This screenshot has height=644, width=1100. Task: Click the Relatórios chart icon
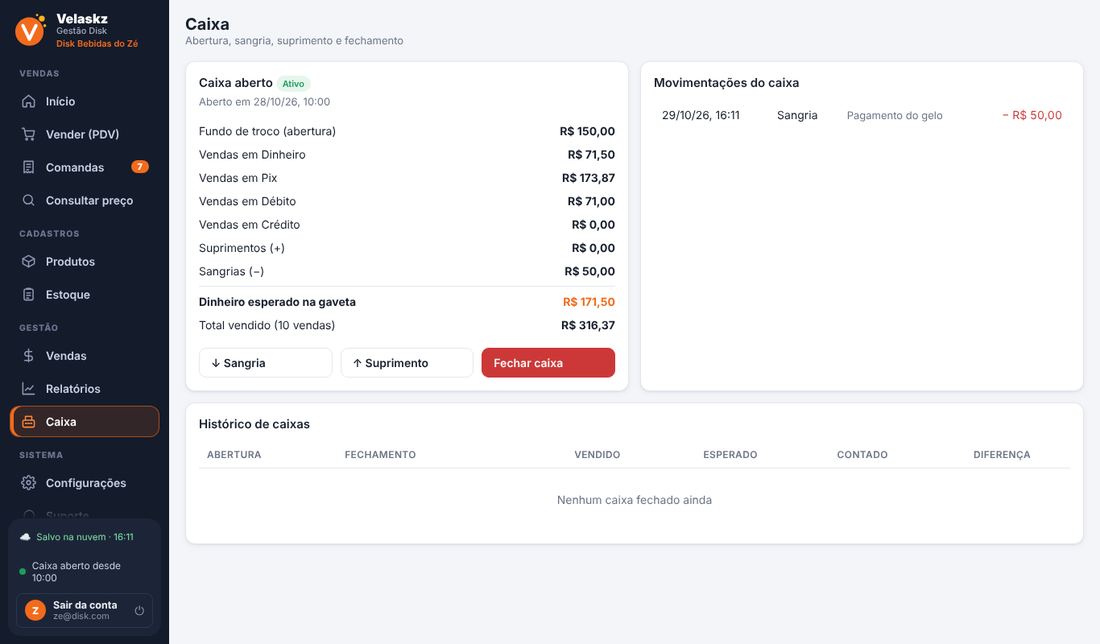pos(28,388)
